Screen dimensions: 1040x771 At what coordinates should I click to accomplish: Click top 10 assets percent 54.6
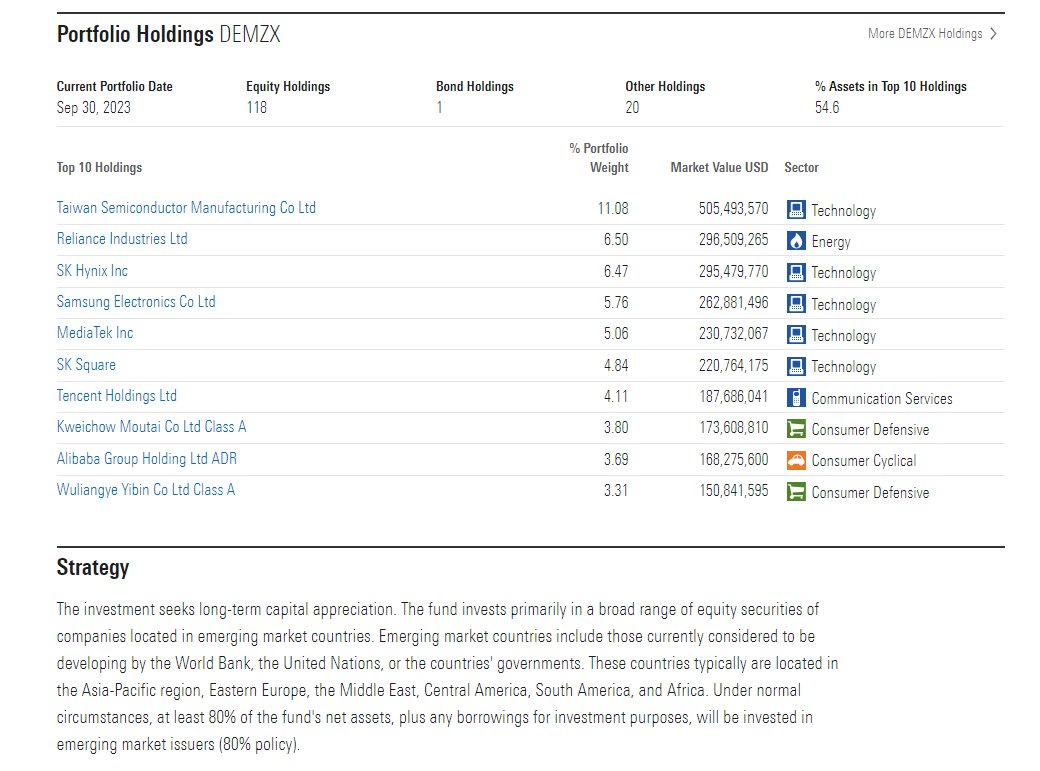(827, 107)
